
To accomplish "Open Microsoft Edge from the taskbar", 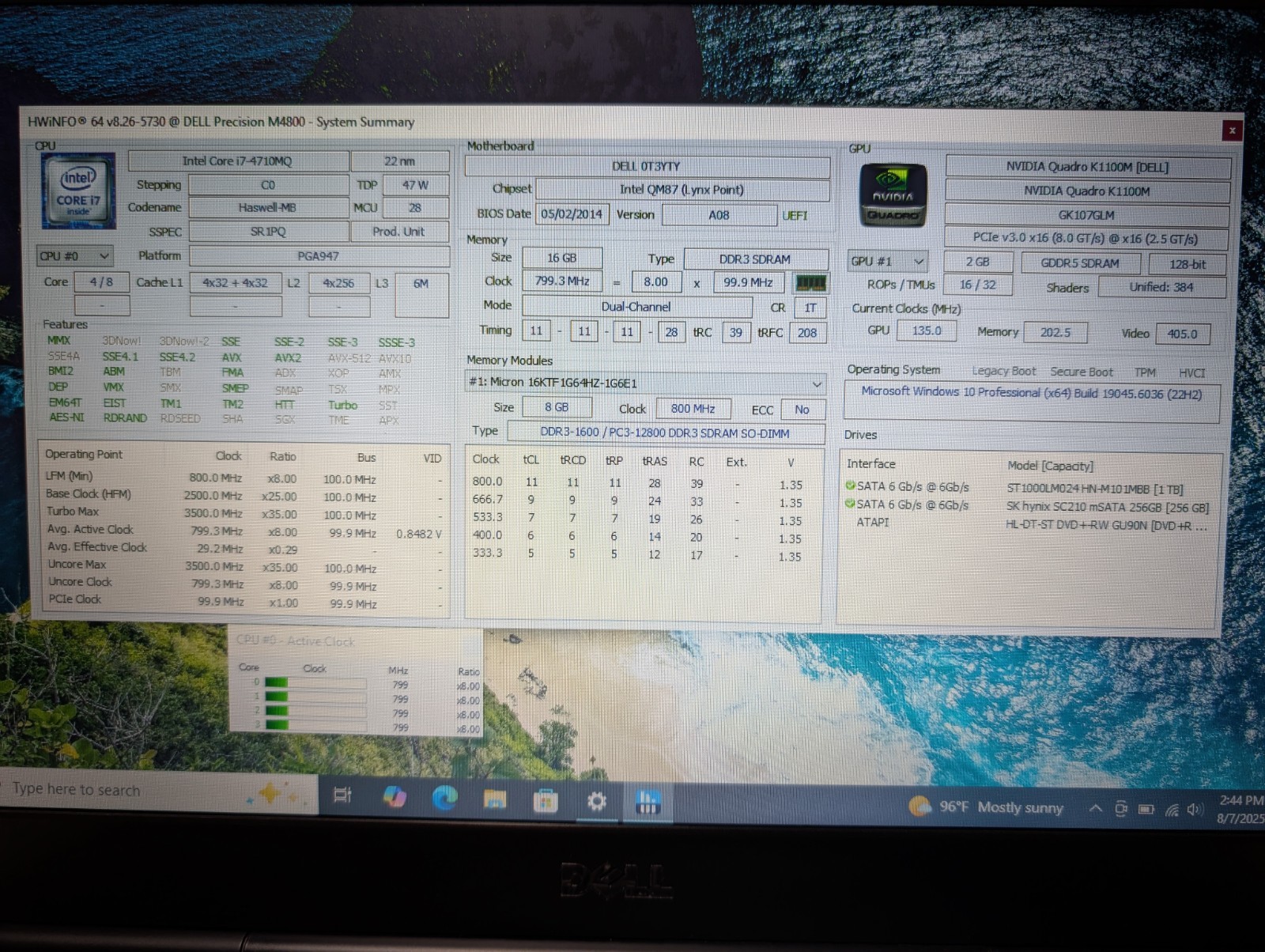I will click(444, 798).
